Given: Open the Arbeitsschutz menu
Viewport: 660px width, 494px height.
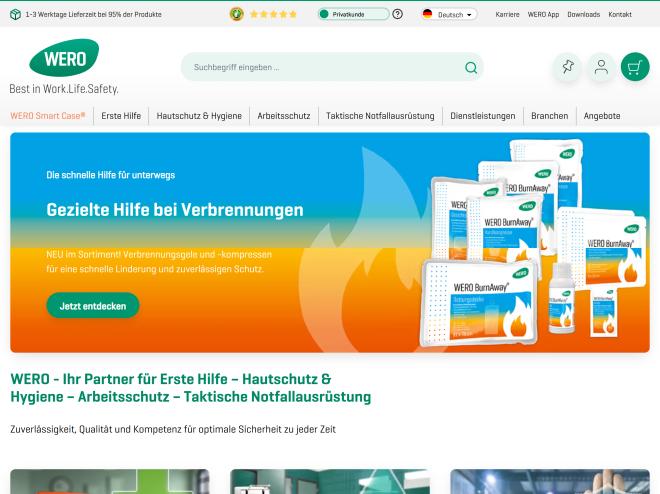Looking at the screenshot, I should [284, 116].
